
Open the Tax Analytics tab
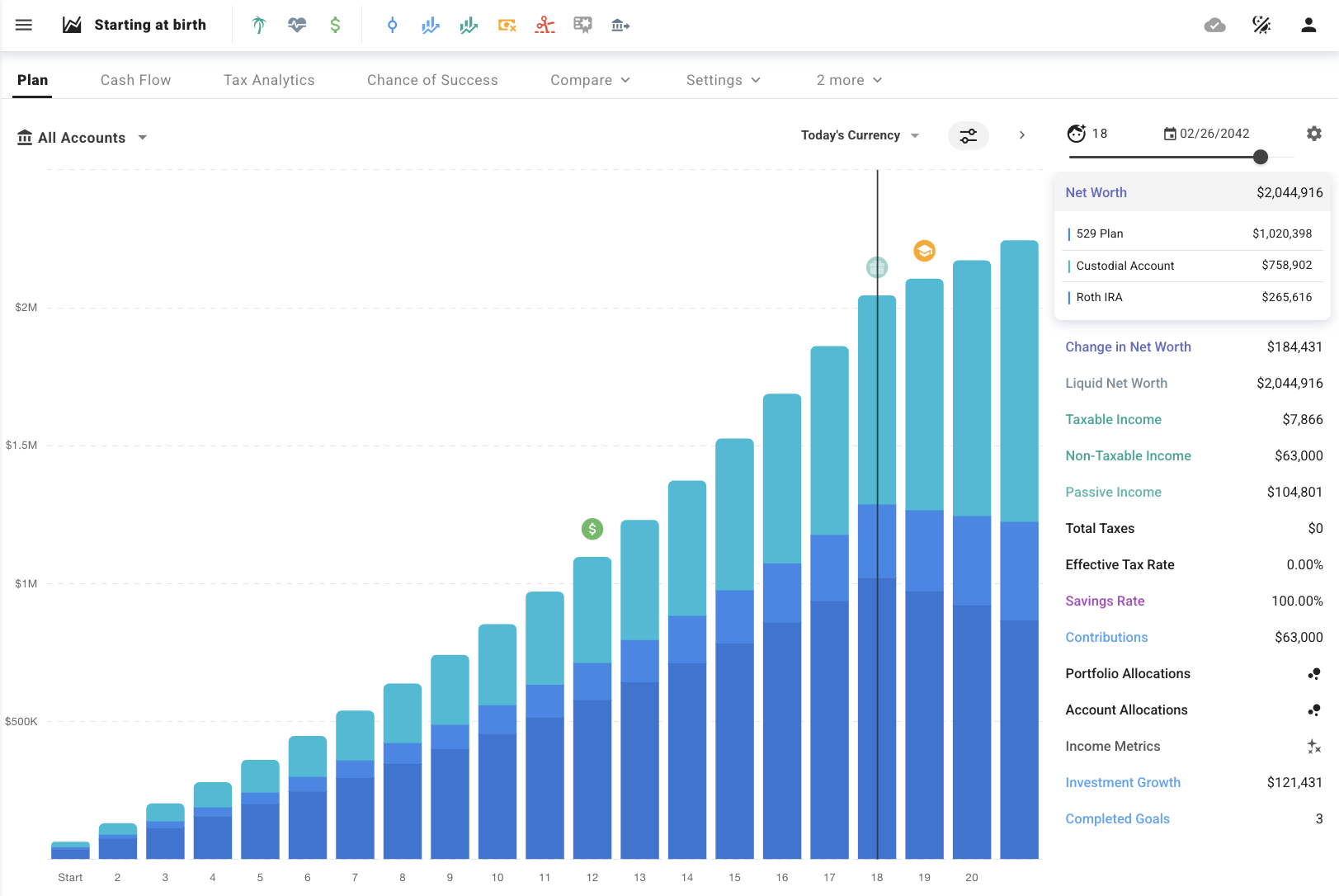click(x=269, y=80)
